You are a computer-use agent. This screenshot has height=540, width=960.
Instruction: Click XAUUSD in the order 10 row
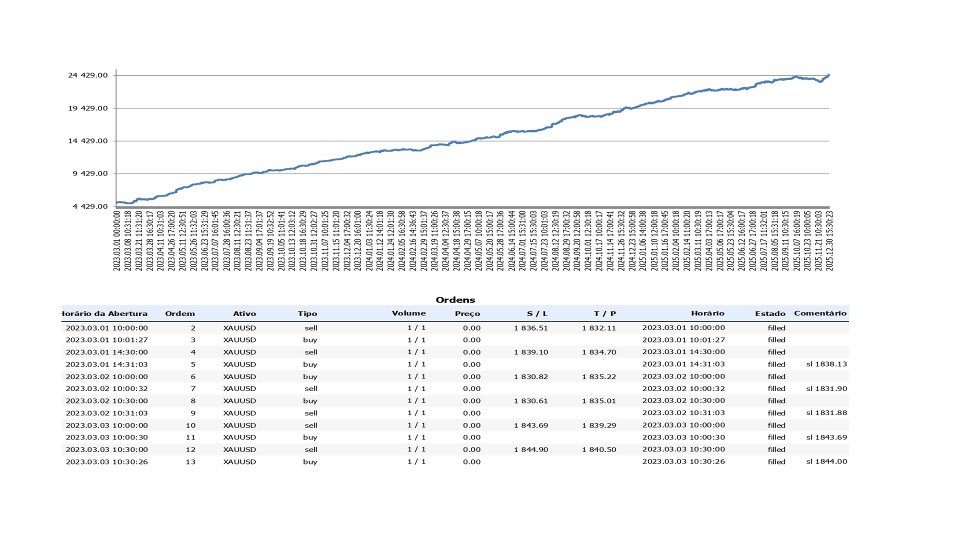point(239,425)
